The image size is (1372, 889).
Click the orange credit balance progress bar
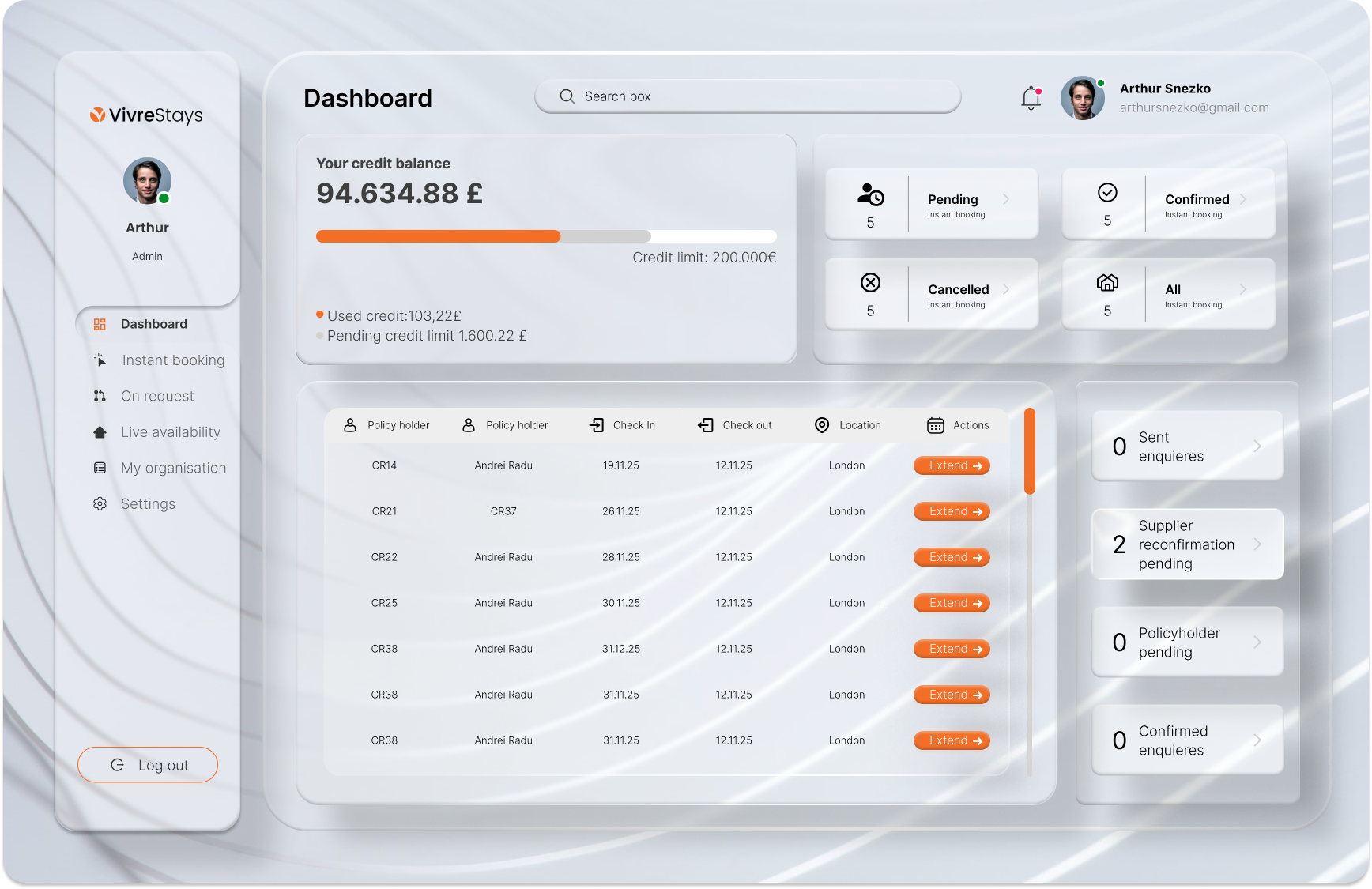(438, 236)
